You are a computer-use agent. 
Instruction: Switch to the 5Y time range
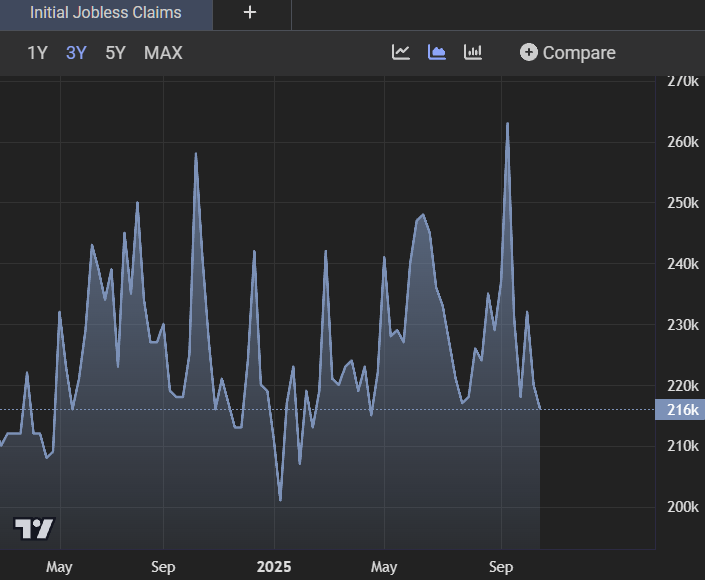(x=116, y=53)
